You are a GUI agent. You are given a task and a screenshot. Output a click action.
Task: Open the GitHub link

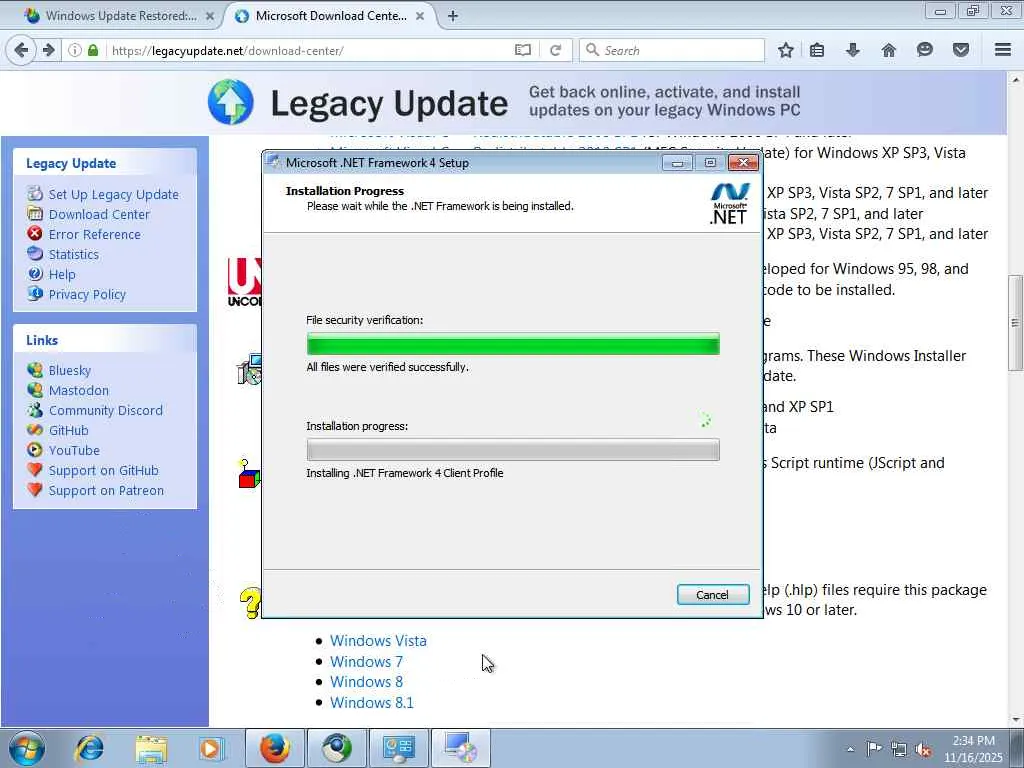pos(68,430)
